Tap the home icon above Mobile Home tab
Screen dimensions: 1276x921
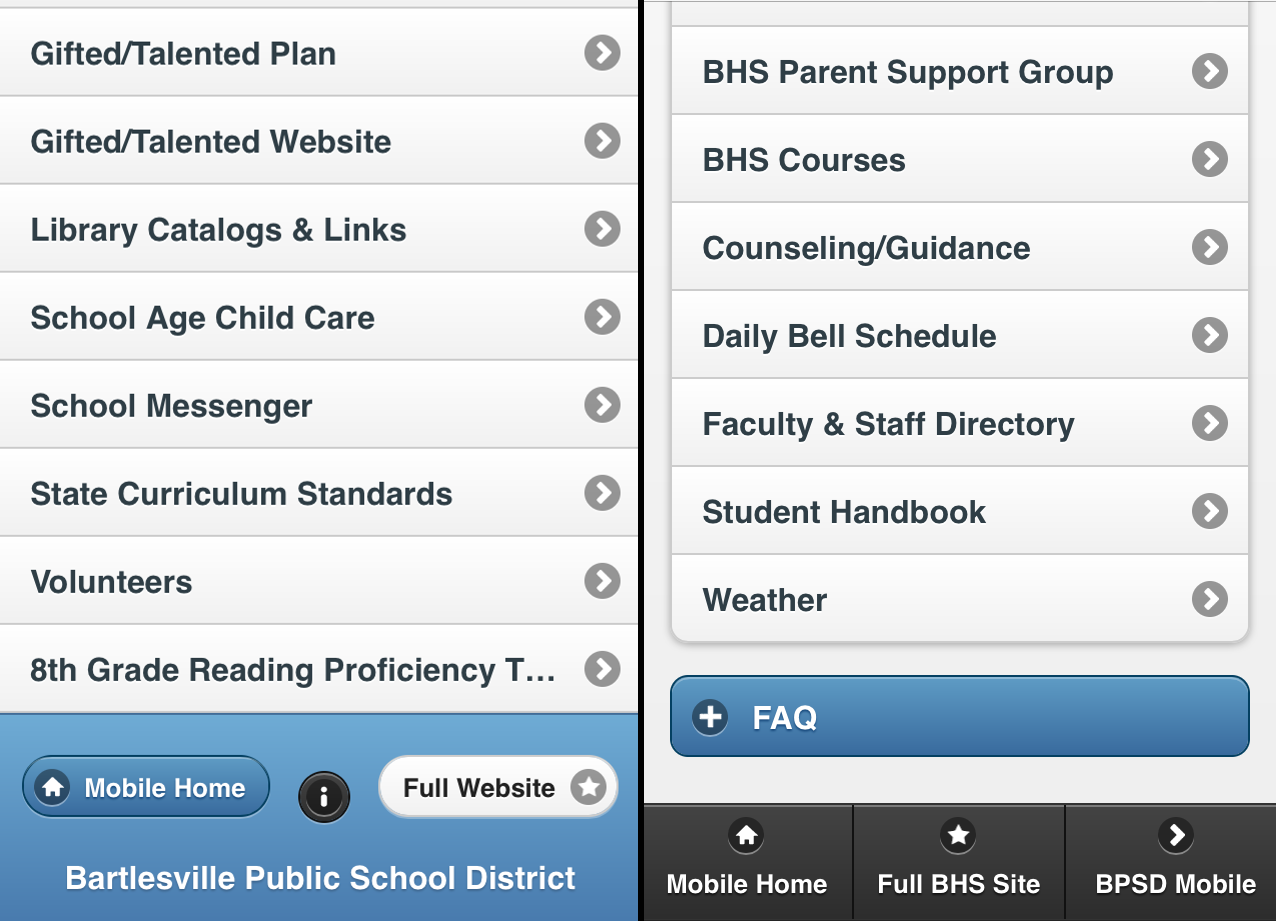(747, 835)
